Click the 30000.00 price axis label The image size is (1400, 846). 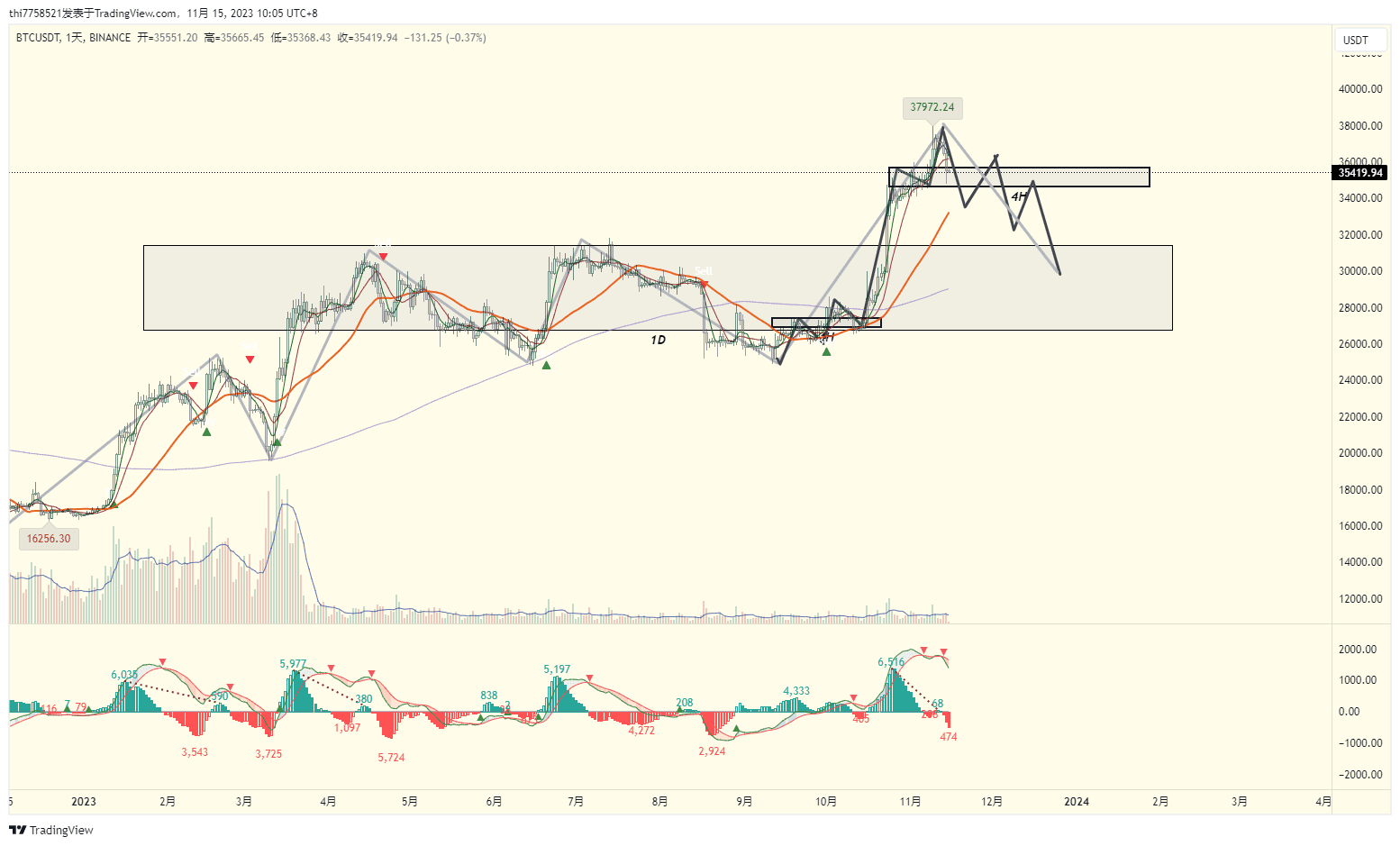(x=1360, y=271)
